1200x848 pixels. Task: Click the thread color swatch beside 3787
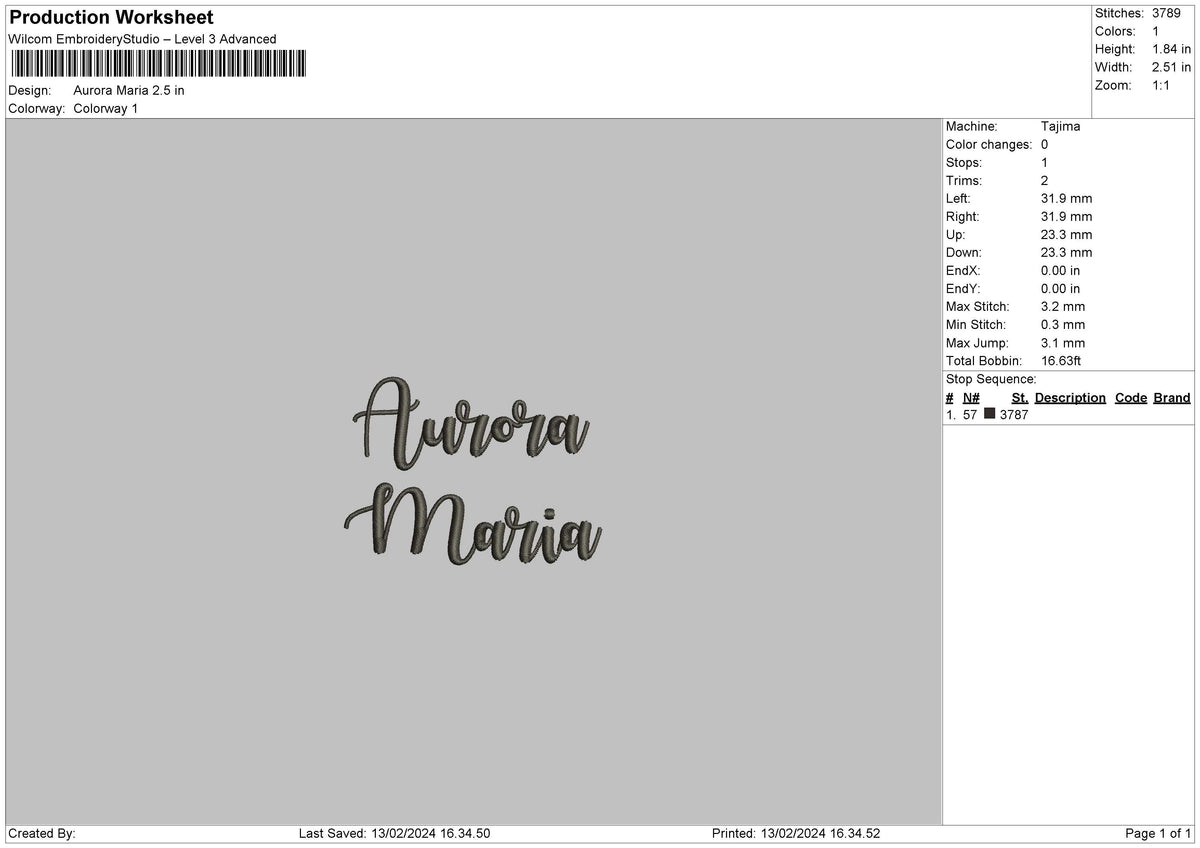pos(989,414)
